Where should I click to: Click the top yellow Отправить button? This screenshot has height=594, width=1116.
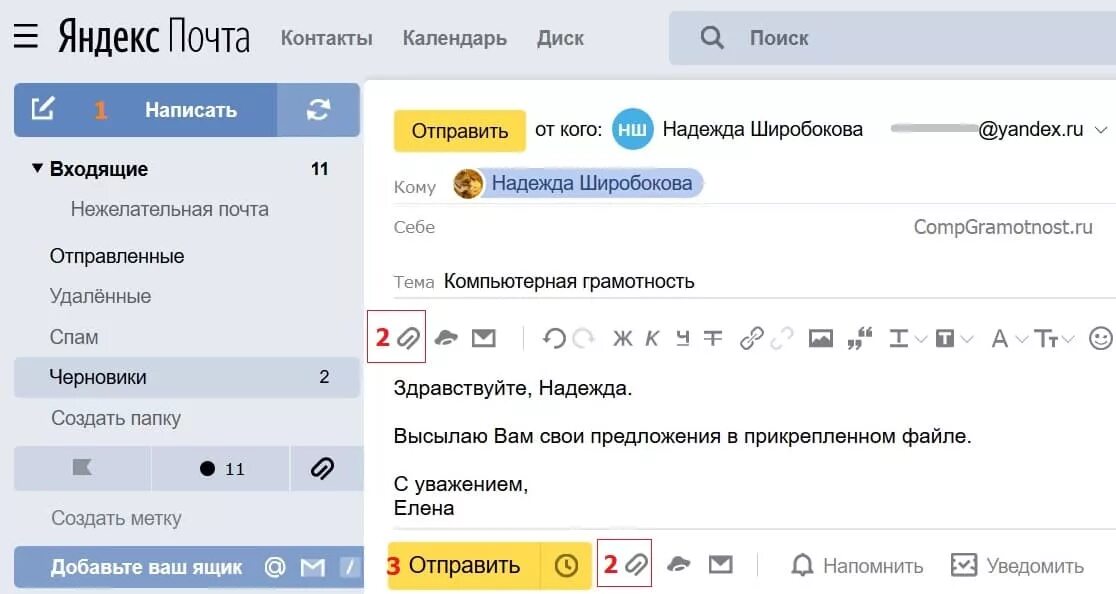pyautogui.click(x=460, y=131)
